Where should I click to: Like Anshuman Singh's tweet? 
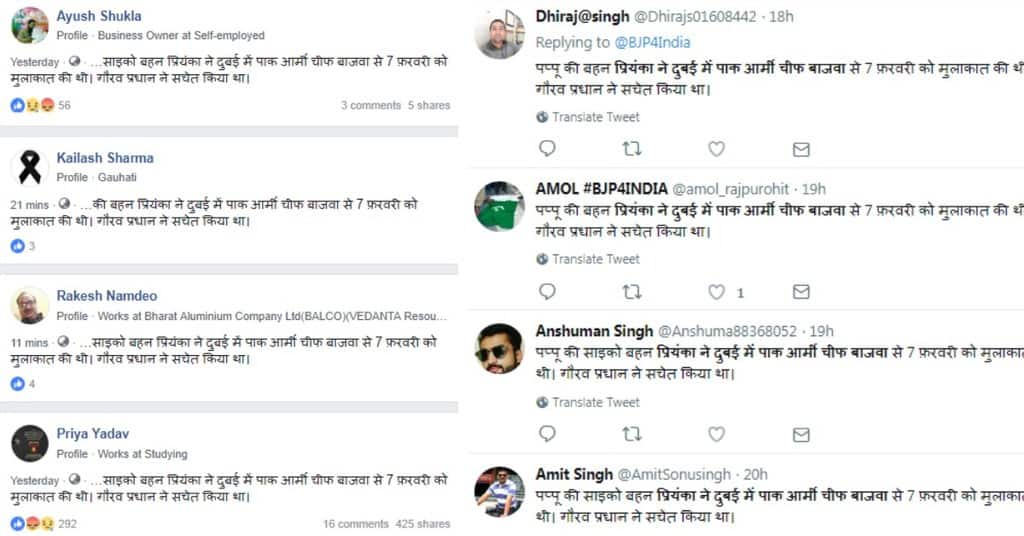coord(716,434)
